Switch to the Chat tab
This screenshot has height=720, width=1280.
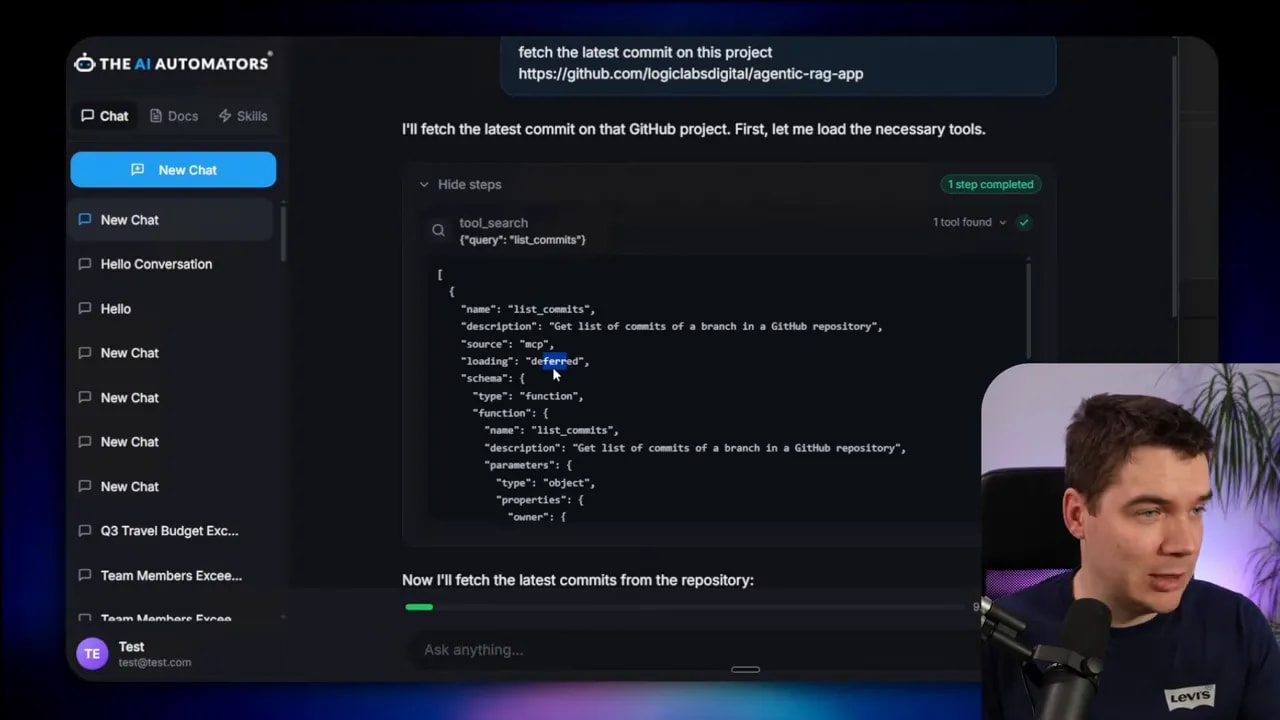(x=105, y=116)
